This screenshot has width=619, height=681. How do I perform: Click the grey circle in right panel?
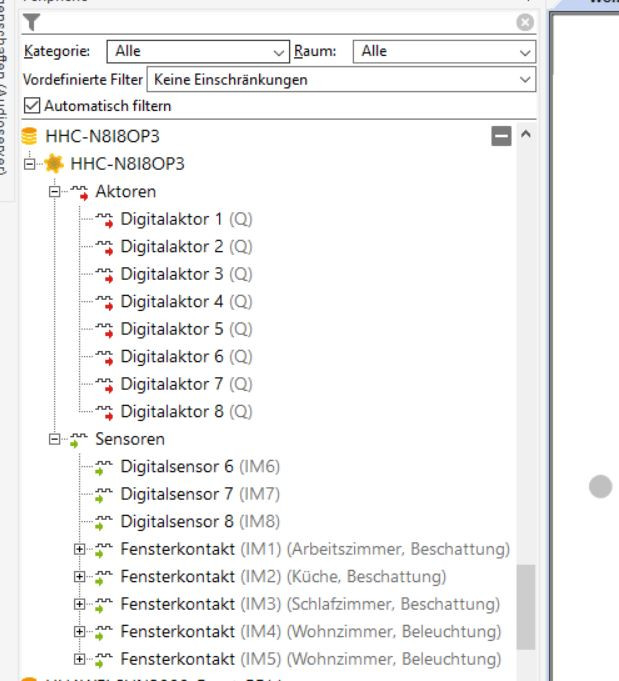600,486
